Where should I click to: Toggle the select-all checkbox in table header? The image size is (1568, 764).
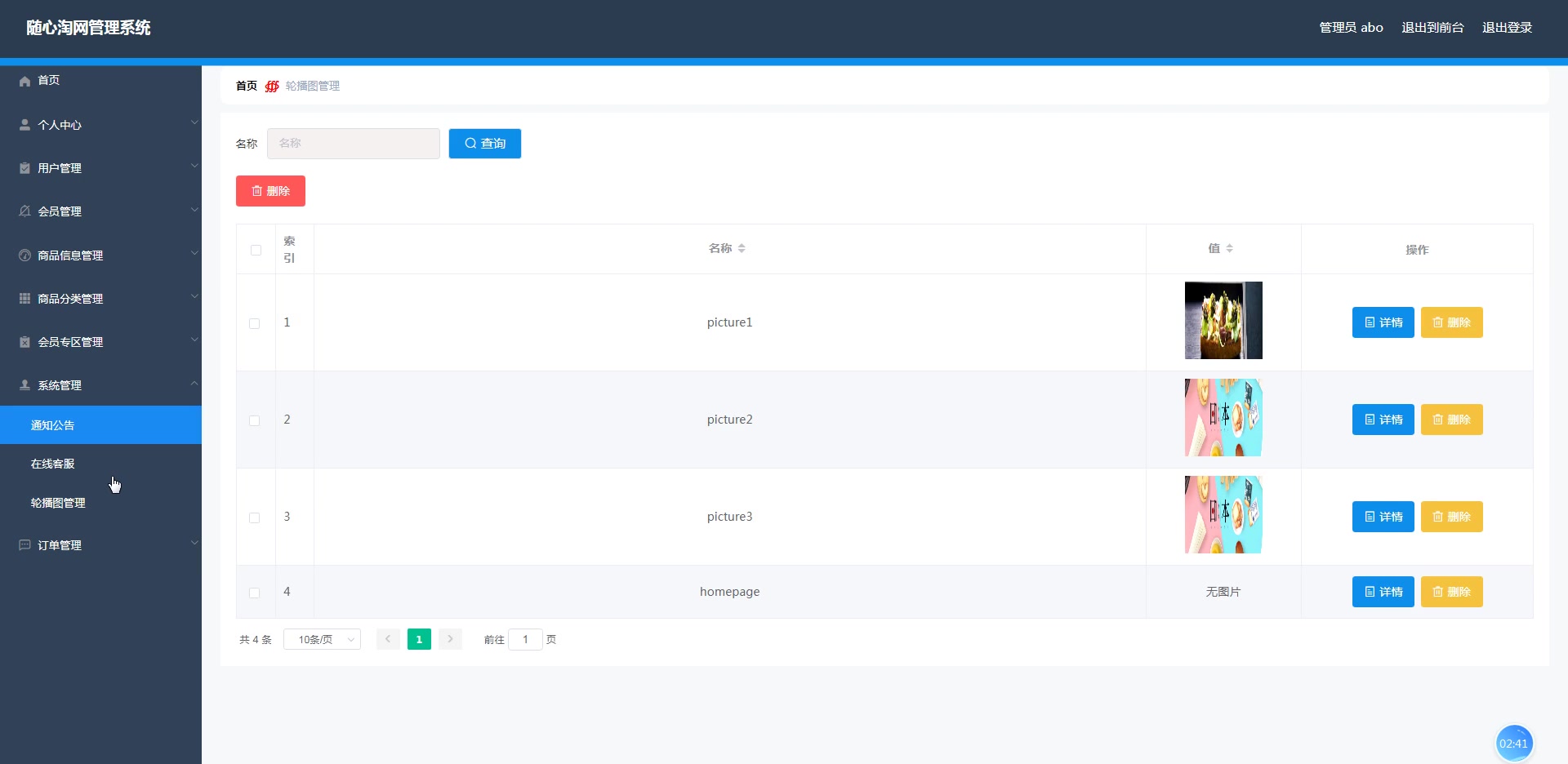(x=256, y=250)
